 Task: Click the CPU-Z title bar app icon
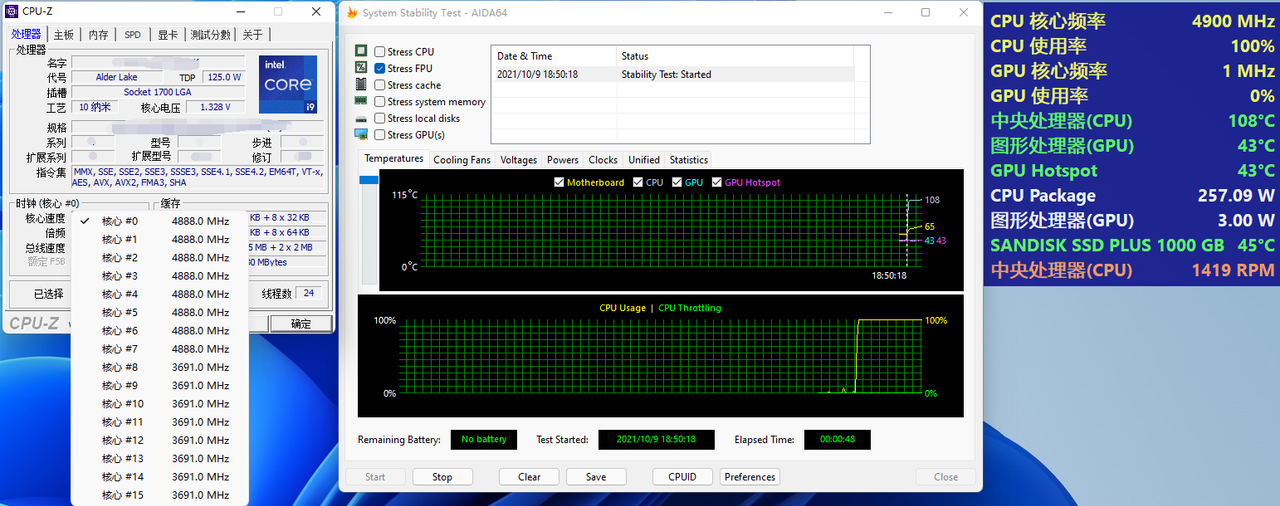11,11
